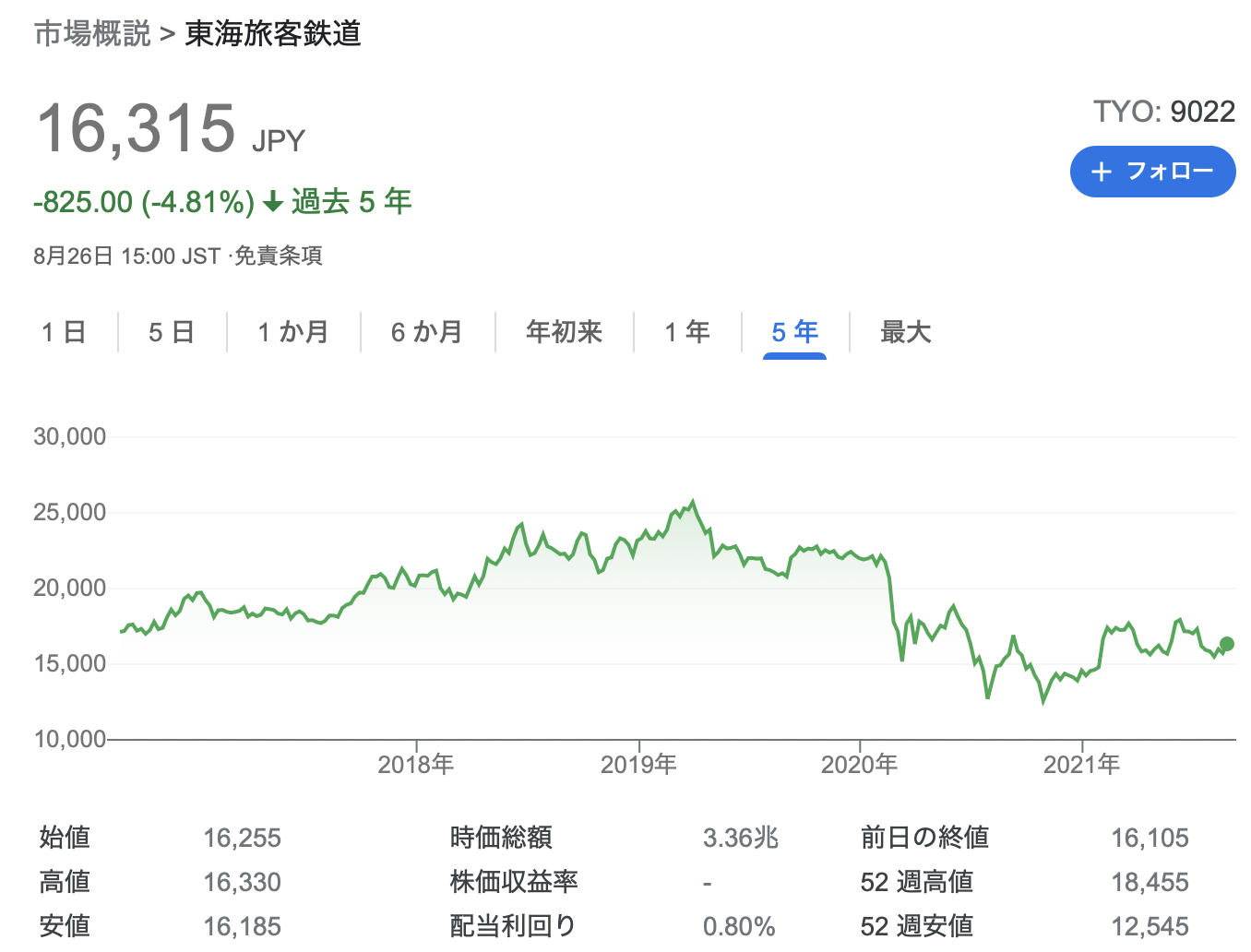Choose the 年初来 year-to-date tab

[564, 332]
